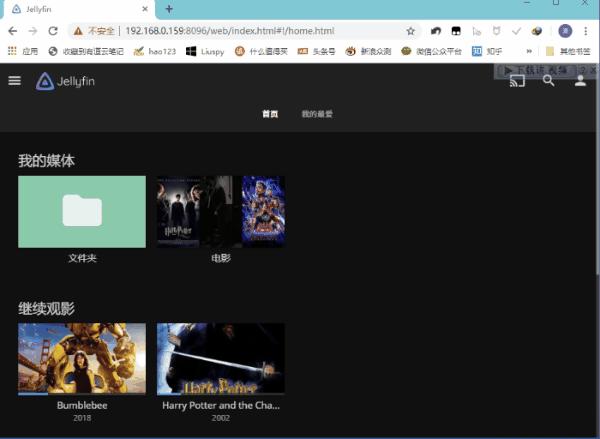The width and height of the screenshot is (600, 439).
Task: Click the browser forward arrow
Action: [x=33, y=31]
